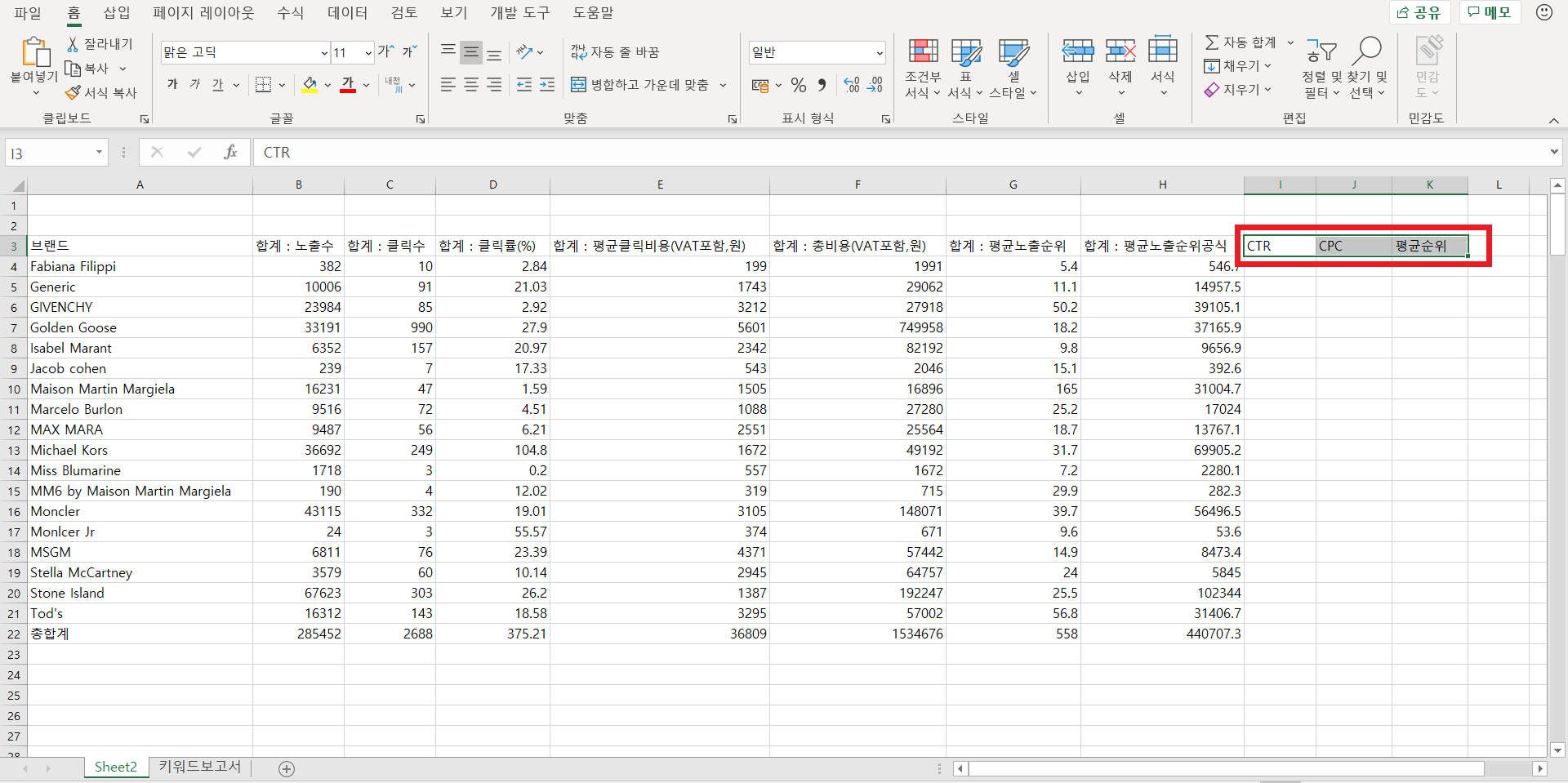Switch to 삽입 ribbon tab
This screenshot has width=1568, height=783.
pyautogui.click(x=117, y=13)
